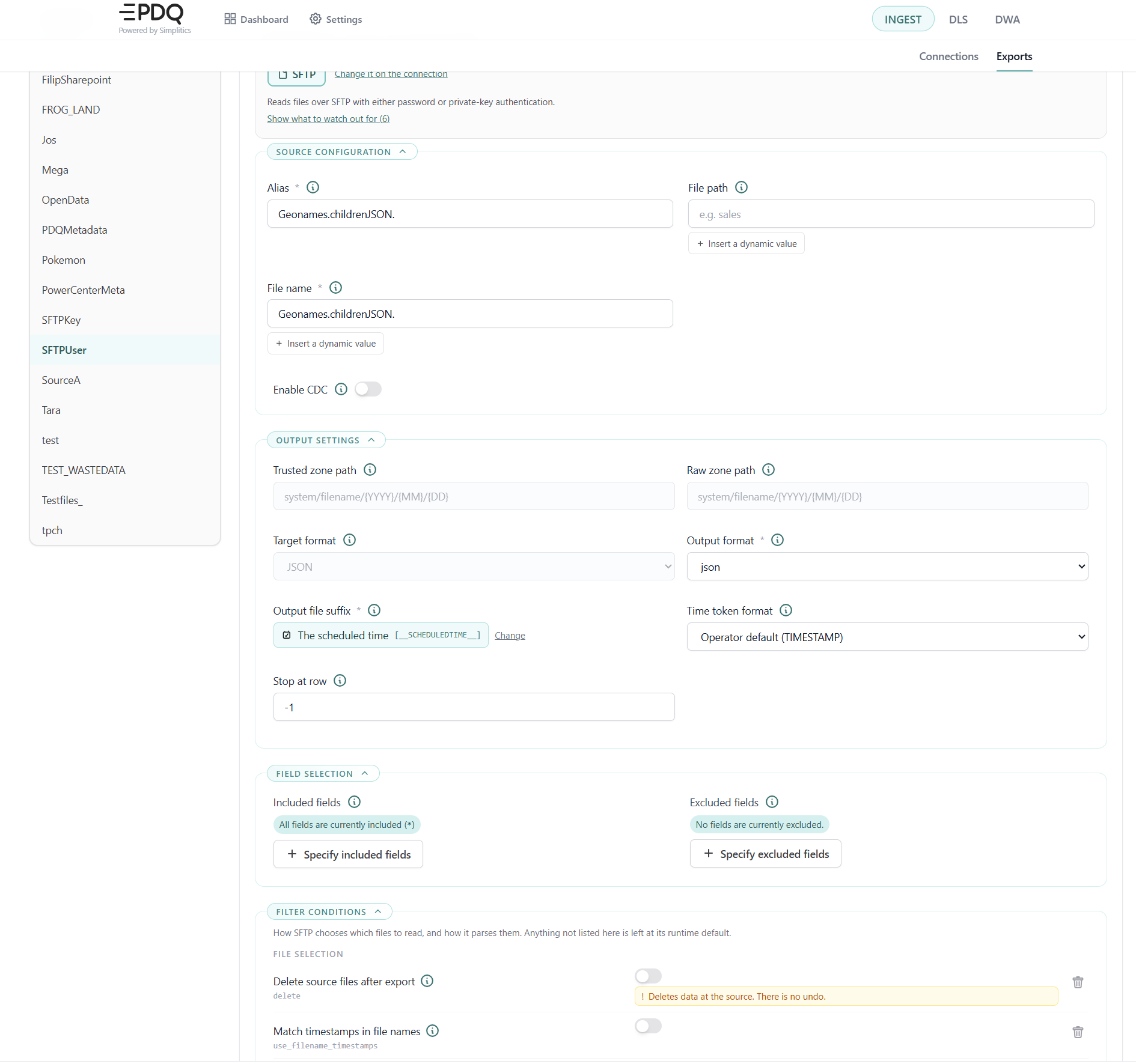Open the Connections tab
This screenshot has width=1136, height=1064.
[948, 56]
